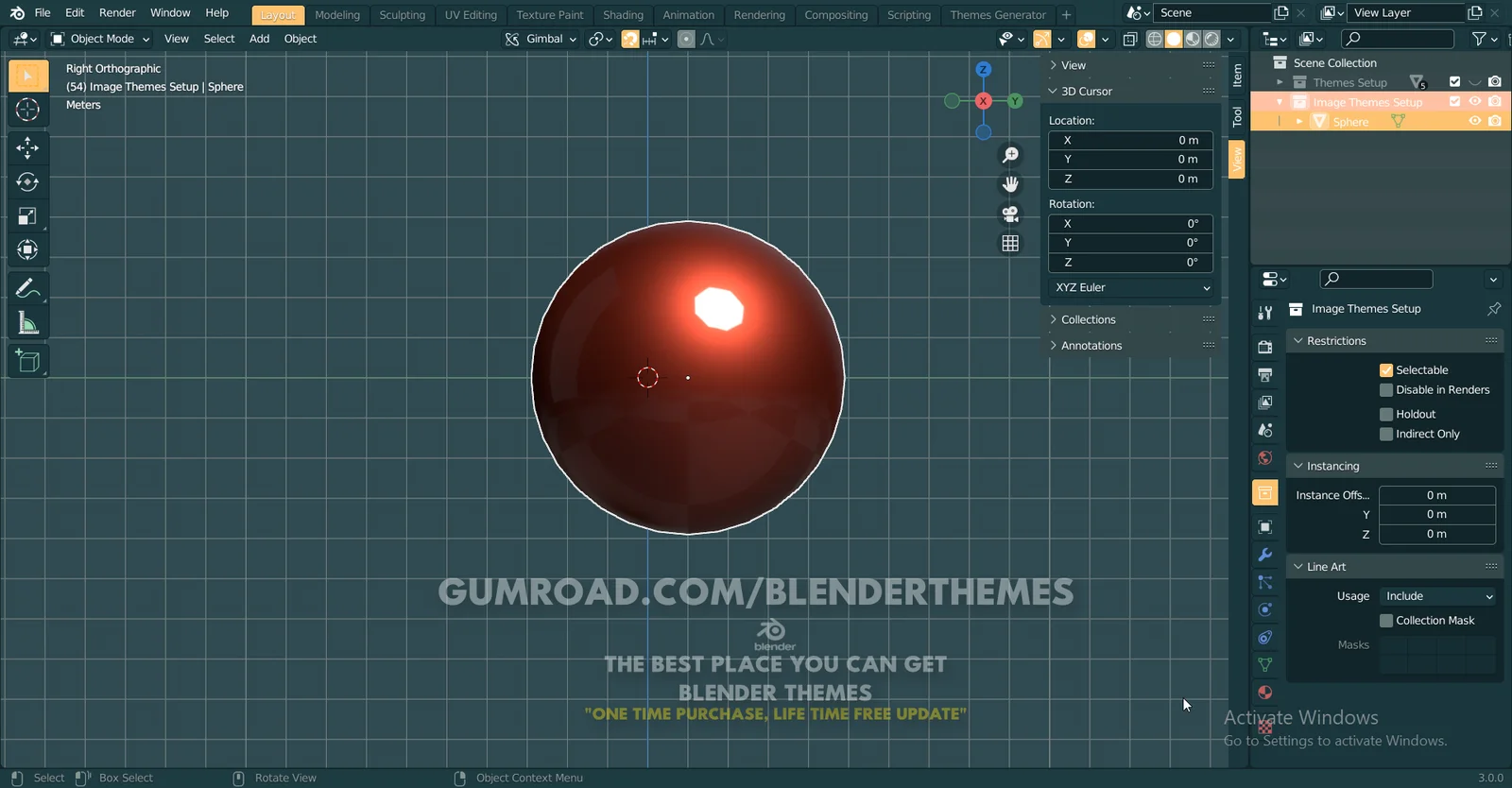Open the Output properties tab
Screen dimensions: 1512x788
[x=1265, y=375]
